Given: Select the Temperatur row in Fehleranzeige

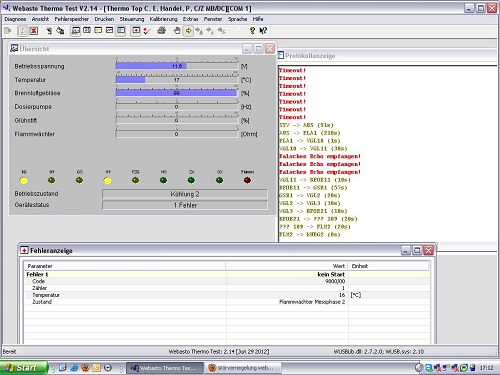Looking at the screenshot, I should click(227, 295).
